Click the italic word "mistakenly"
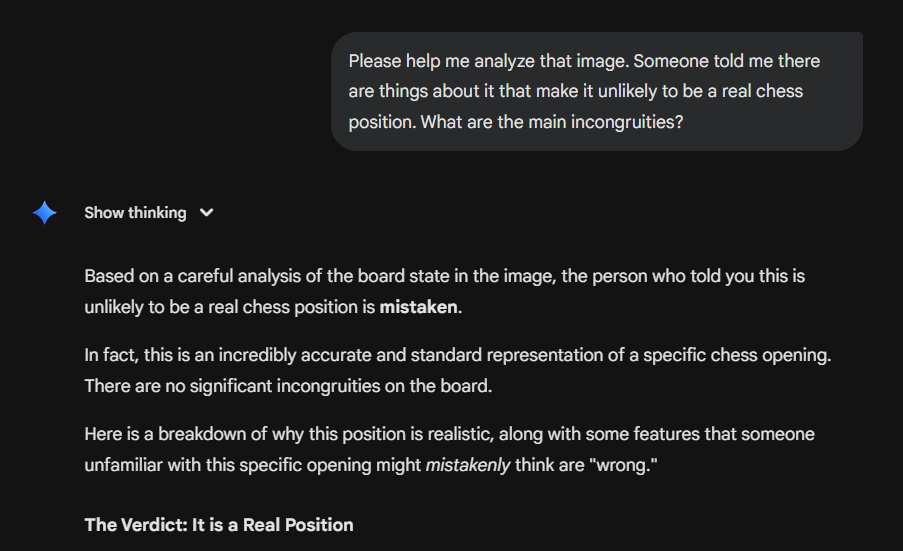 point(469,464)
